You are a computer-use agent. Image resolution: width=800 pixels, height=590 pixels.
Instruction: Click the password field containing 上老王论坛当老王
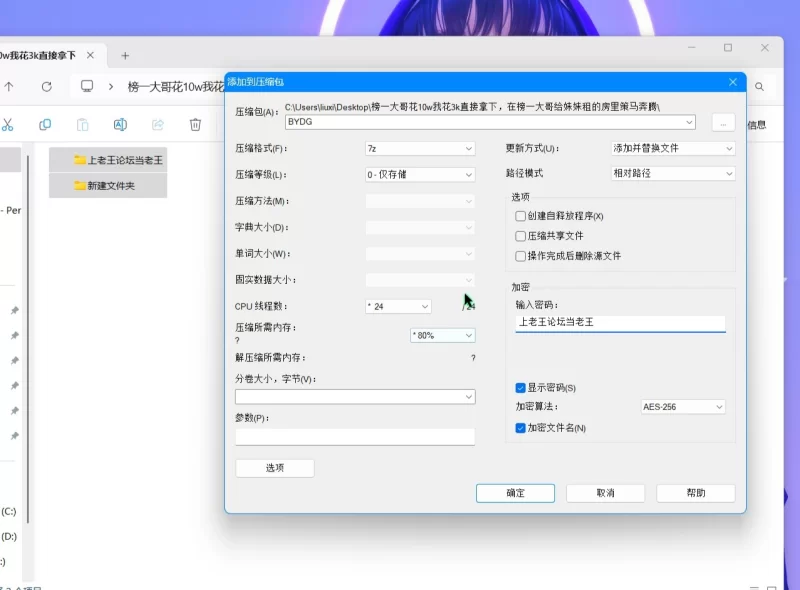[x=620, y=323]
